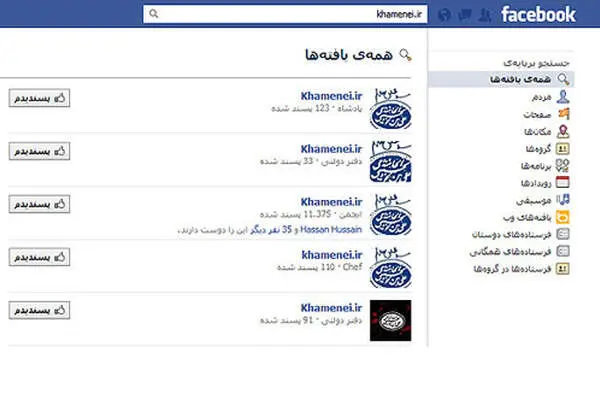This screenshot has height=400, width=600.
Task: Open the Hassan Hussain profile link
Action: 331,229
